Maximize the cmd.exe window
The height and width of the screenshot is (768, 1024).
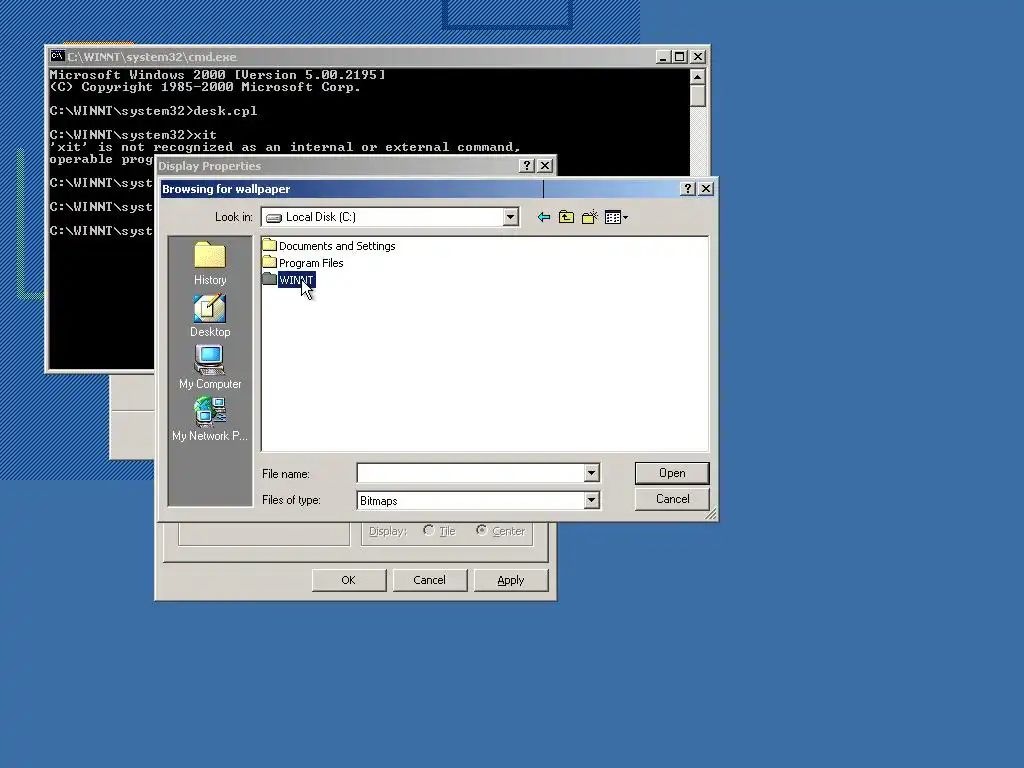point(680,57)
